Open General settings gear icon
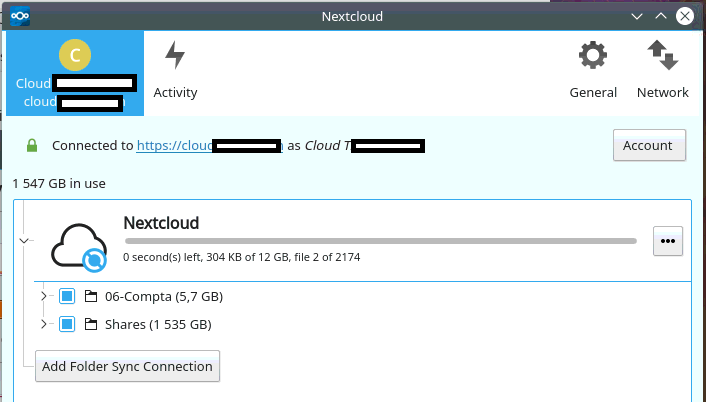The height and width of the screenshot is (402, 706). (x=593, y=55)
